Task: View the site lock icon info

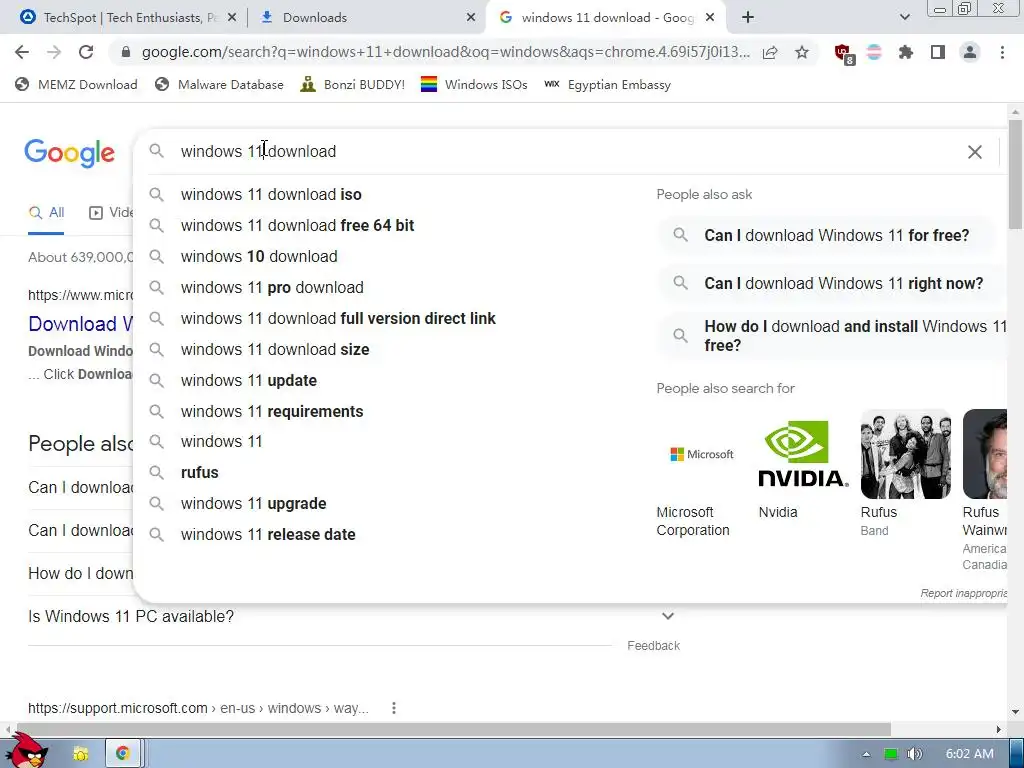Action: [x=126, y=52]
